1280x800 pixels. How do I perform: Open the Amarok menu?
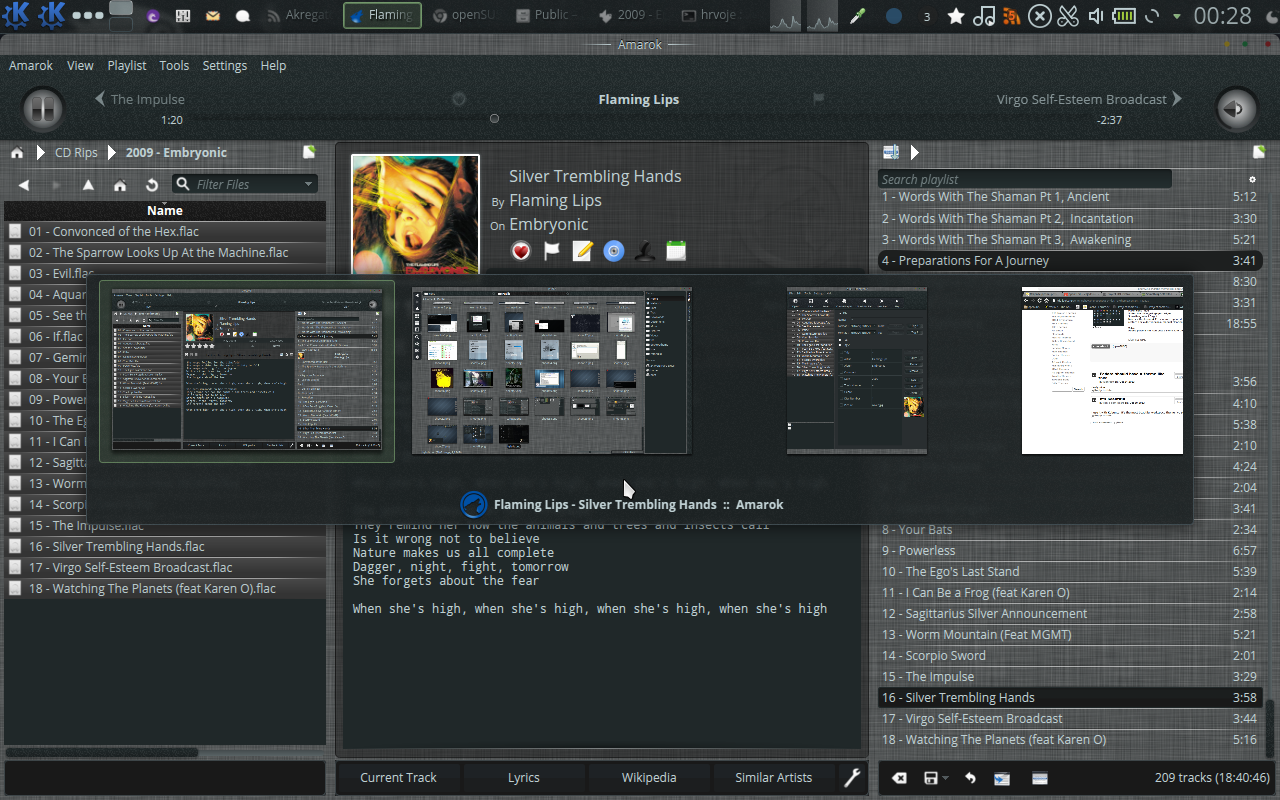pyautogui.click(x=31, y=65)
